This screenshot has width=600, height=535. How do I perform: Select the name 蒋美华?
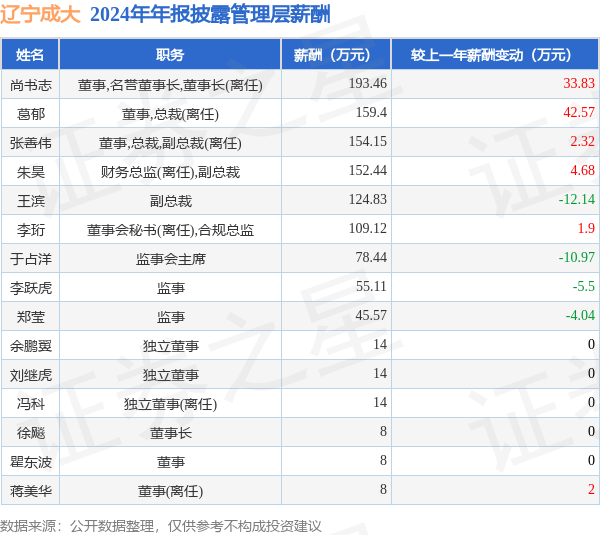coord(31,491)
